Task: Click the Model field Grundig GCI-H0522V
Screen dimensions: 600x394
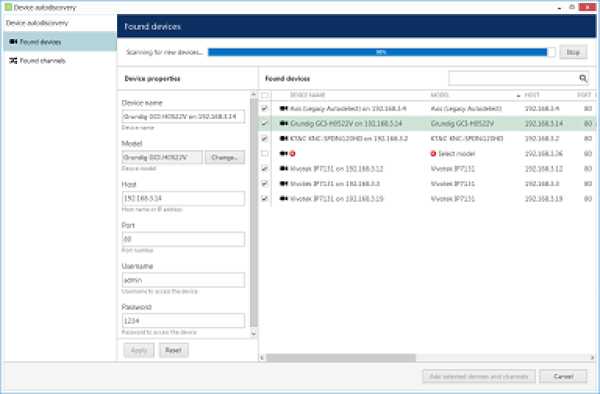Action: (x=162, y=157)
